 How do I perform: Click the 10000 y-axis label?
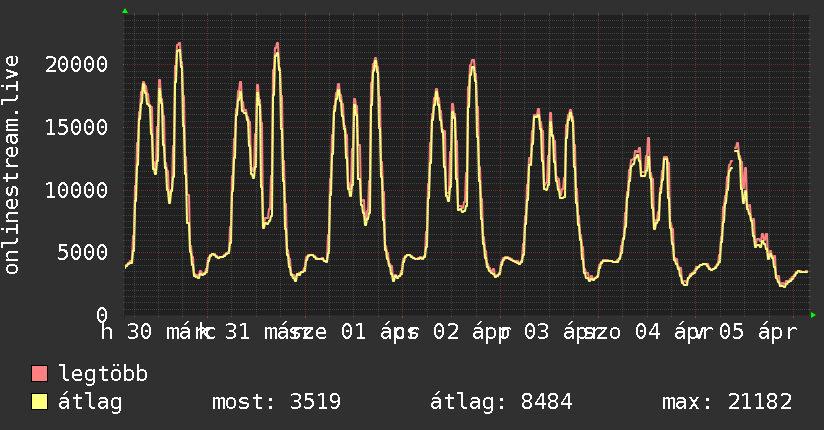77,190
